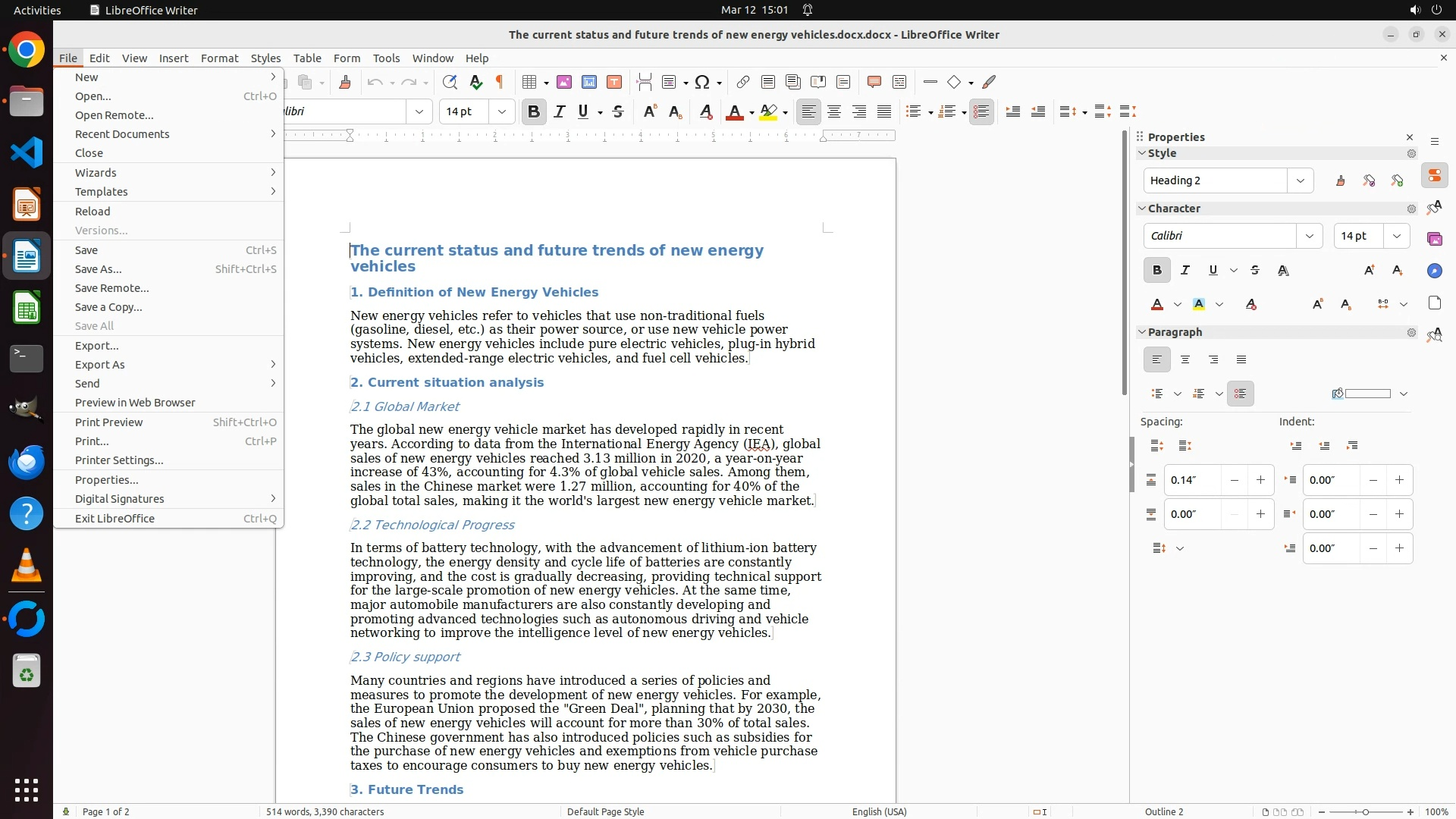
Task: Open the 14 pt font size dropdown in toolbar
Action: [x=501, y=111]
